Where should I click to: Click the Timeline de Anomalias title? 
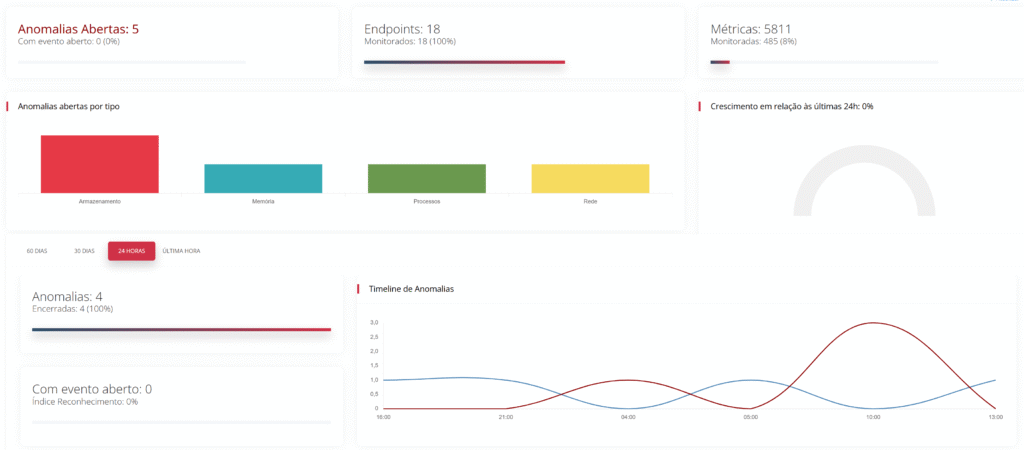411,288
